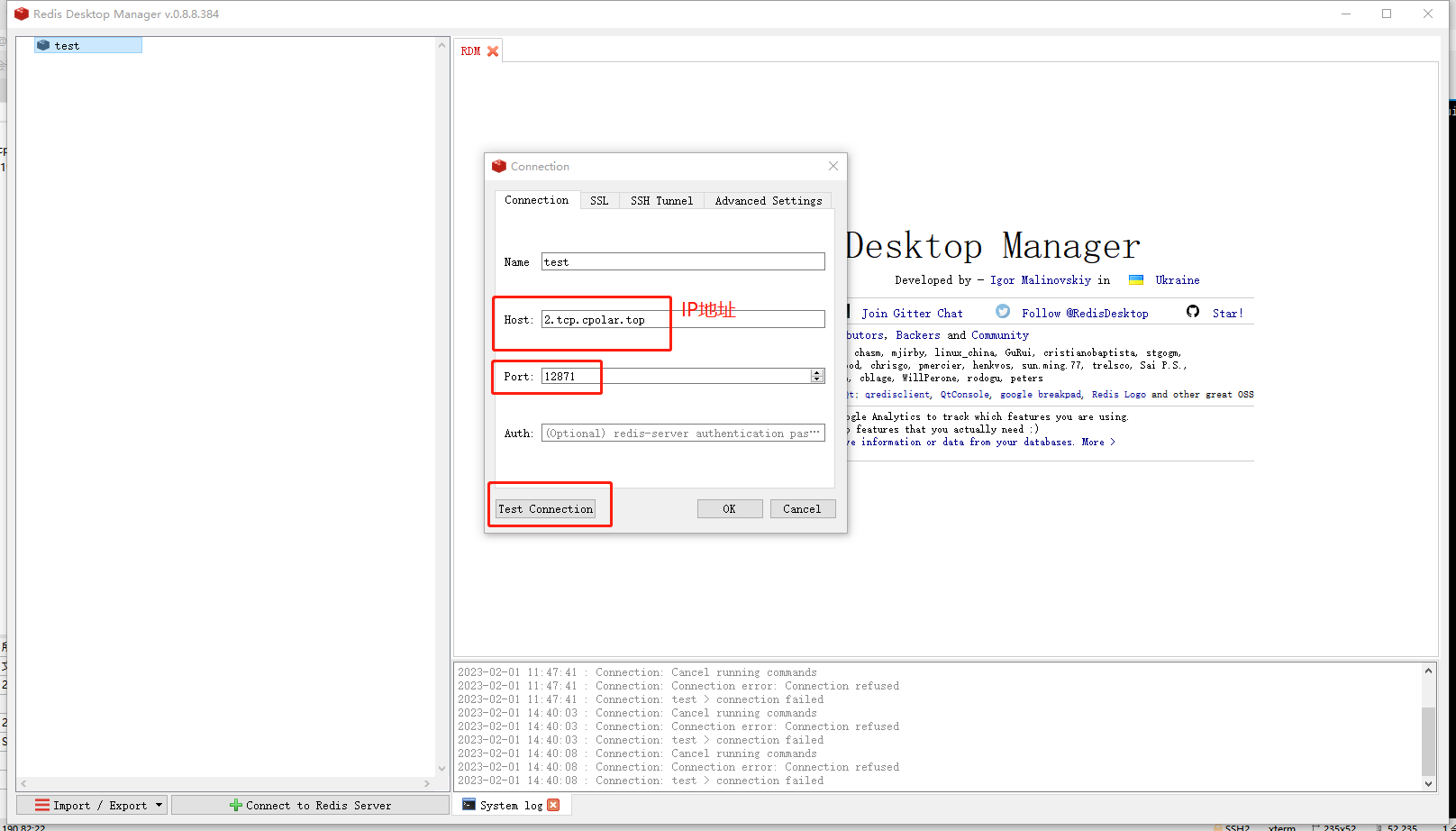Click connection tree horizontal scroll left arrow
Image resolution: width=1456 pixels, height=831 pixels.
(x=23, y=784)
